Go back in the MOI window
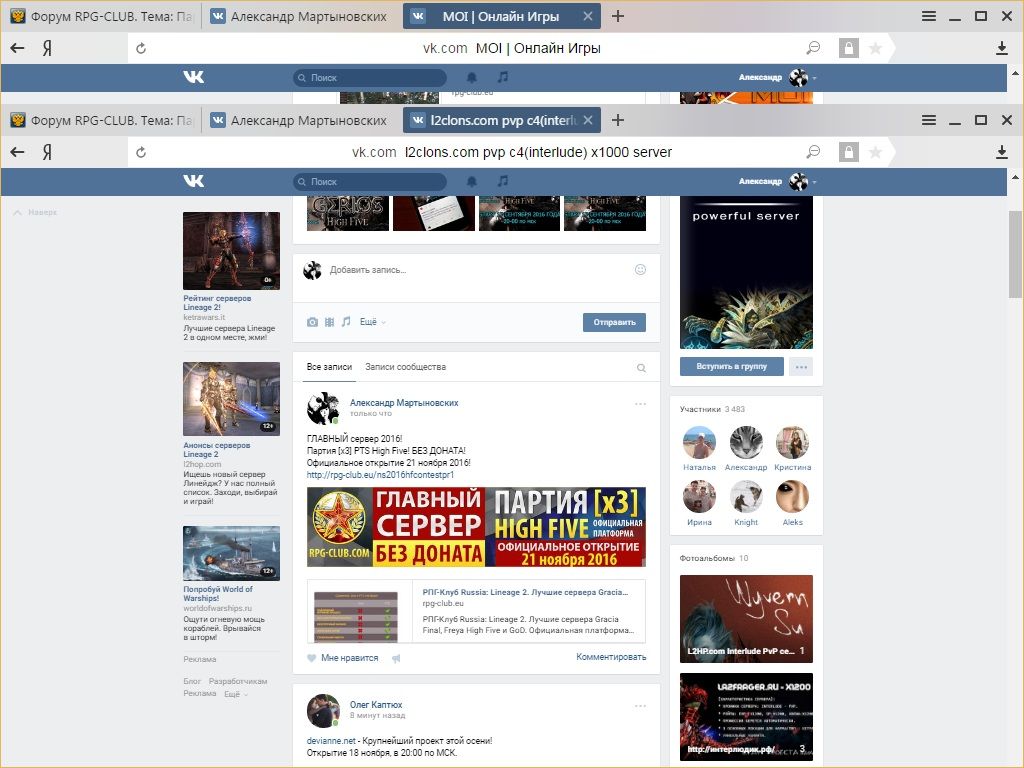Viewport: 1024px width, 768px height. pyautogui.click(x=18, y=48)
